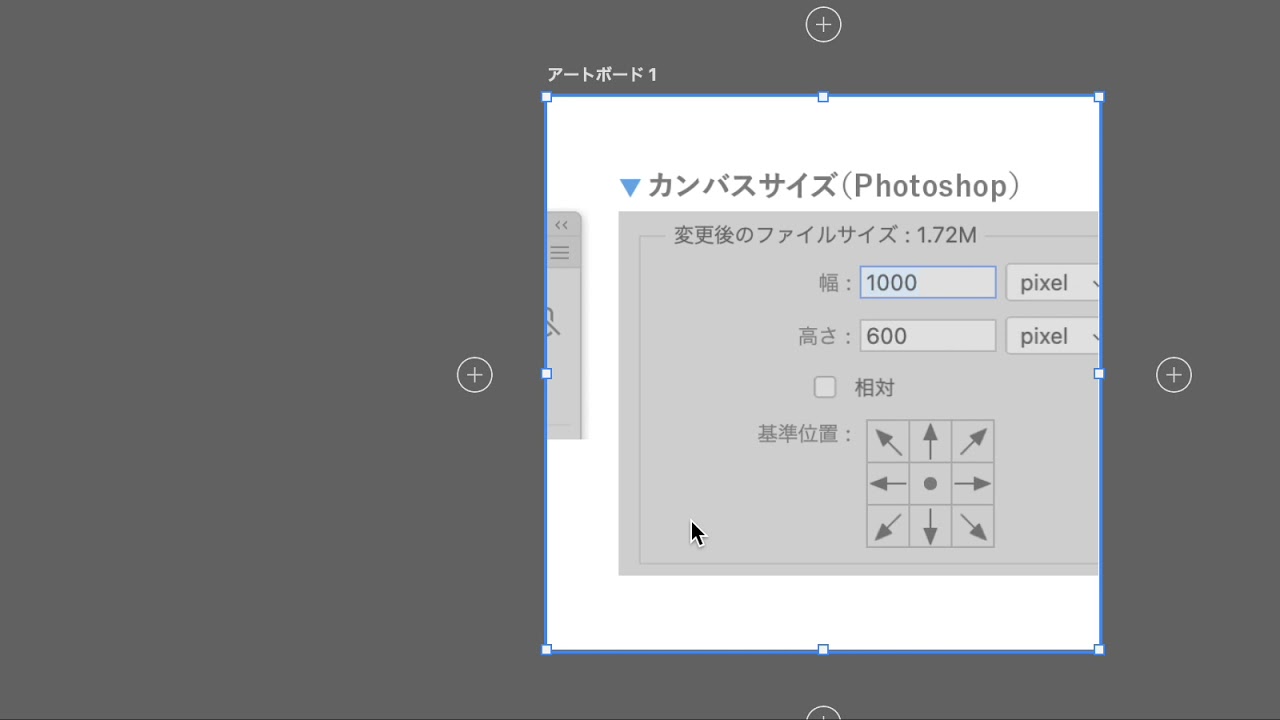Click the add artboard plus icon above the artboard
1280x720 pixels.
pos(823,25)
